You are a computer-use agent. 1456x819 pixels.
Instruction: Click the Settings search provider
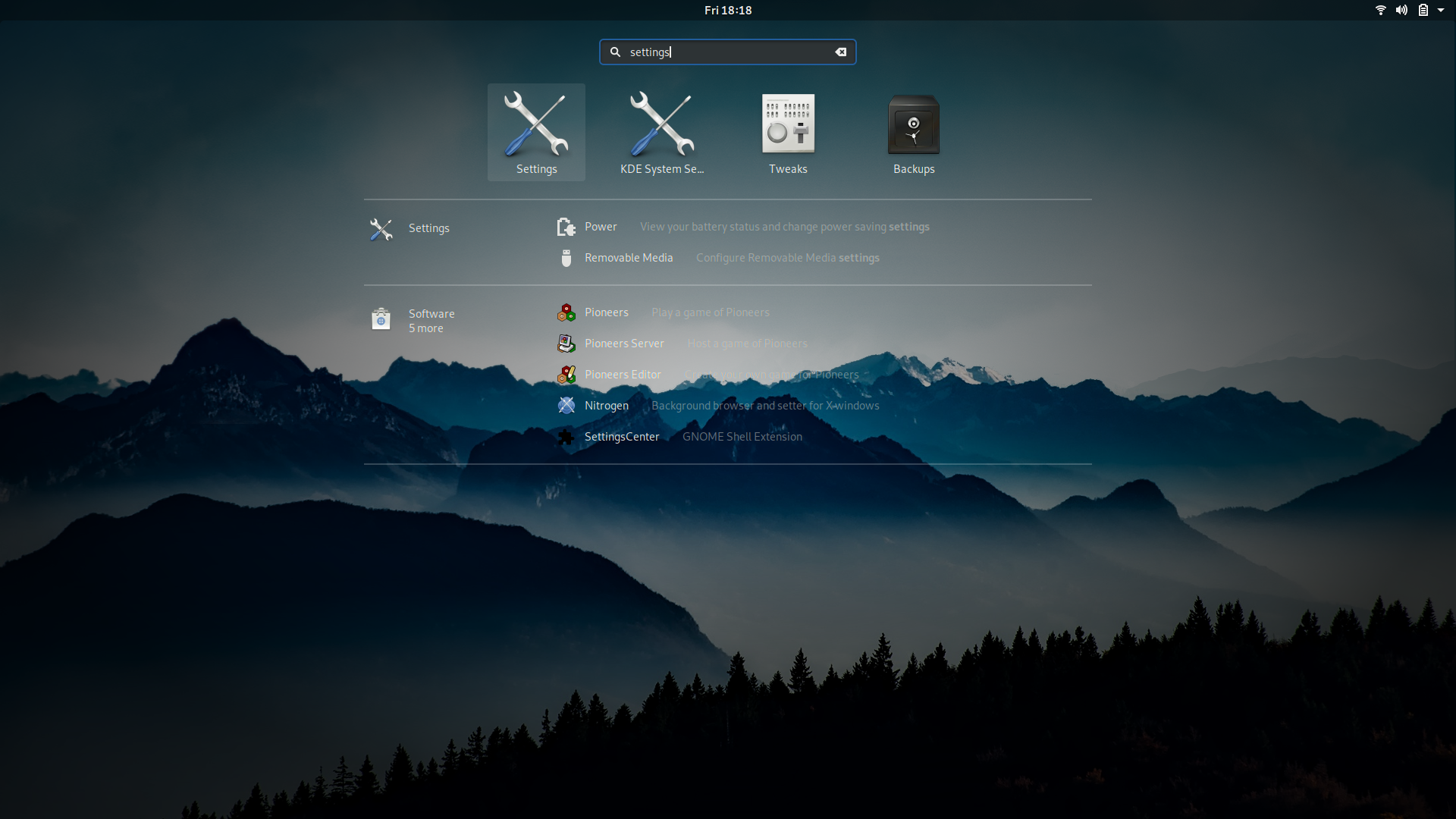(x=428, y=228)
